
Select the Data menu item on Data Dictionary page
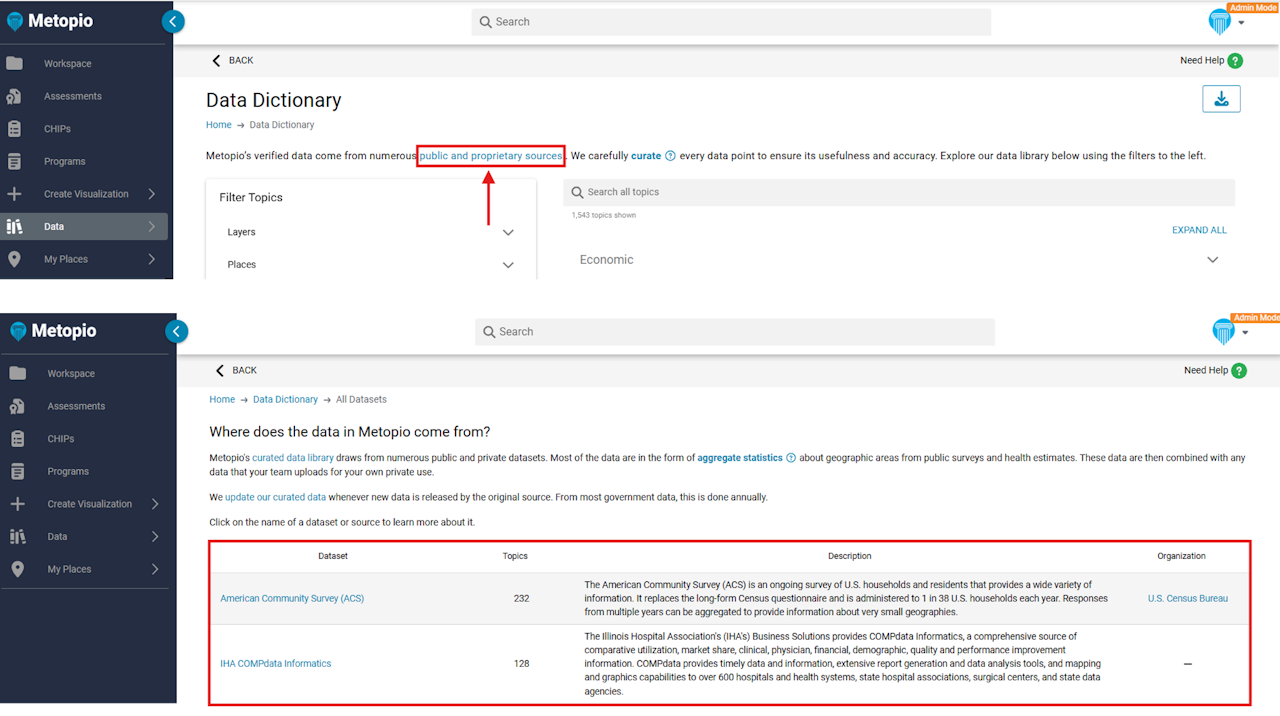coord(84,227)
